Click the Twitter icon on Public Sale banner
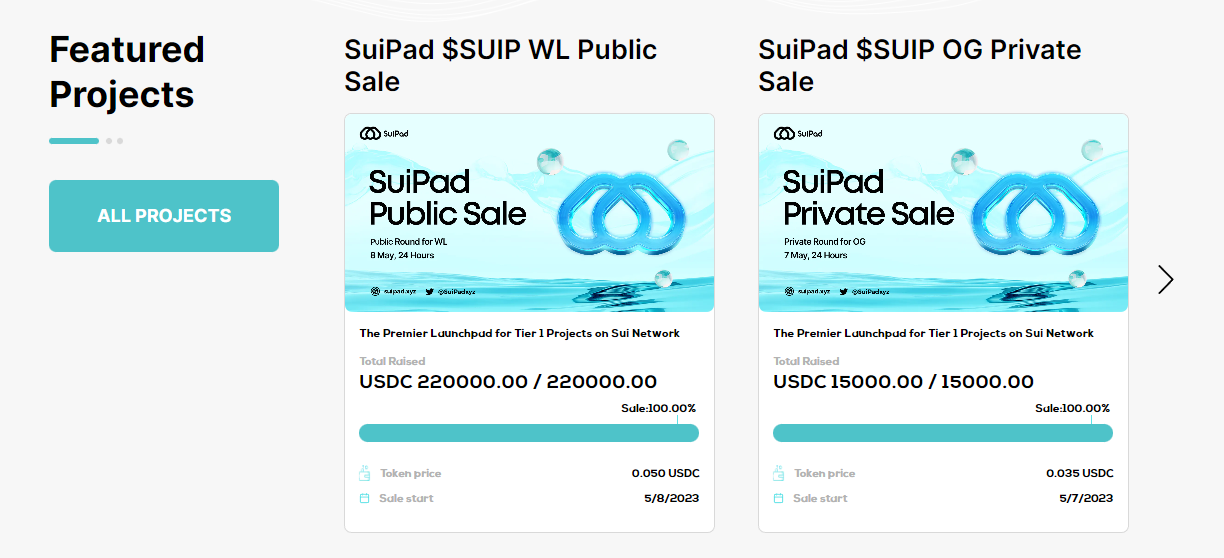1224x558 pixels. (x=429, y=292)
